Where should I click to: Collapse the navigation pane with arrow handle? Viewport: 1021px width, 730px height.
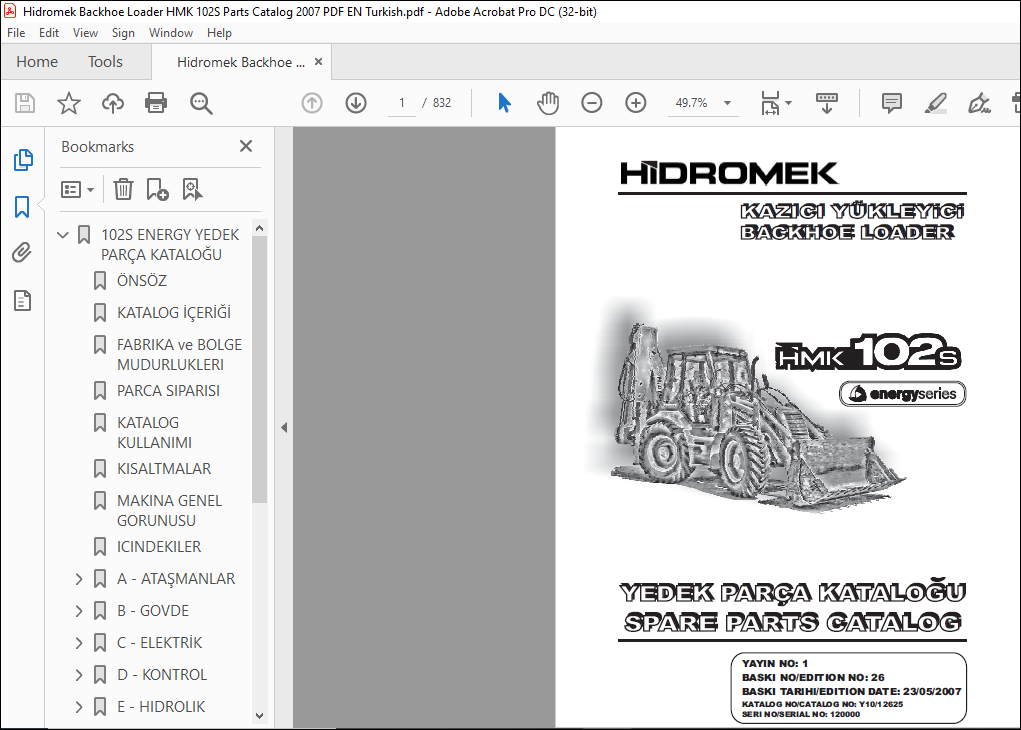point(284,428)
